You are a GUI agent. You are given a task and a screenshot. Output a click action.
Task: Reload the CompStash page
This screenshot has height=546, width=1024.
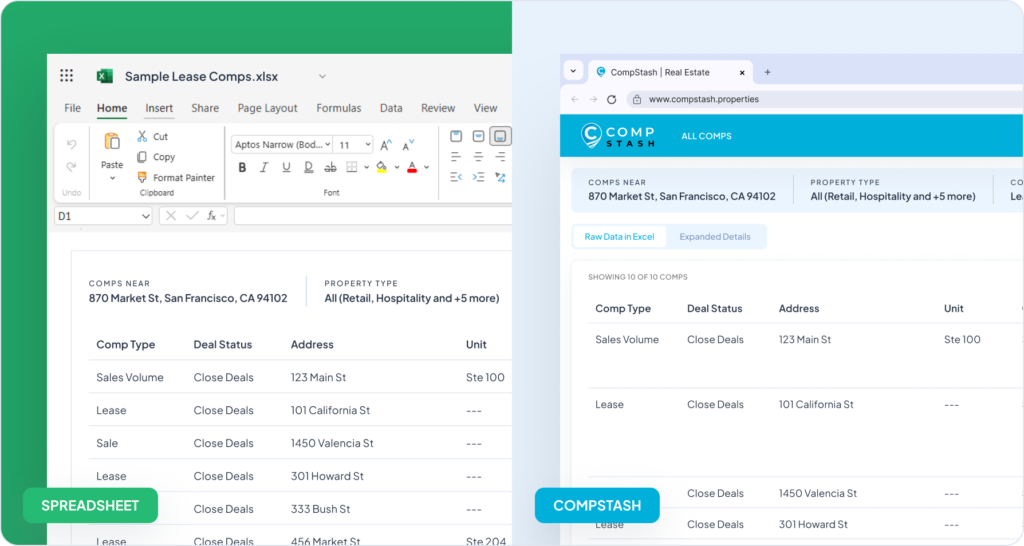(x=611, y=99)
